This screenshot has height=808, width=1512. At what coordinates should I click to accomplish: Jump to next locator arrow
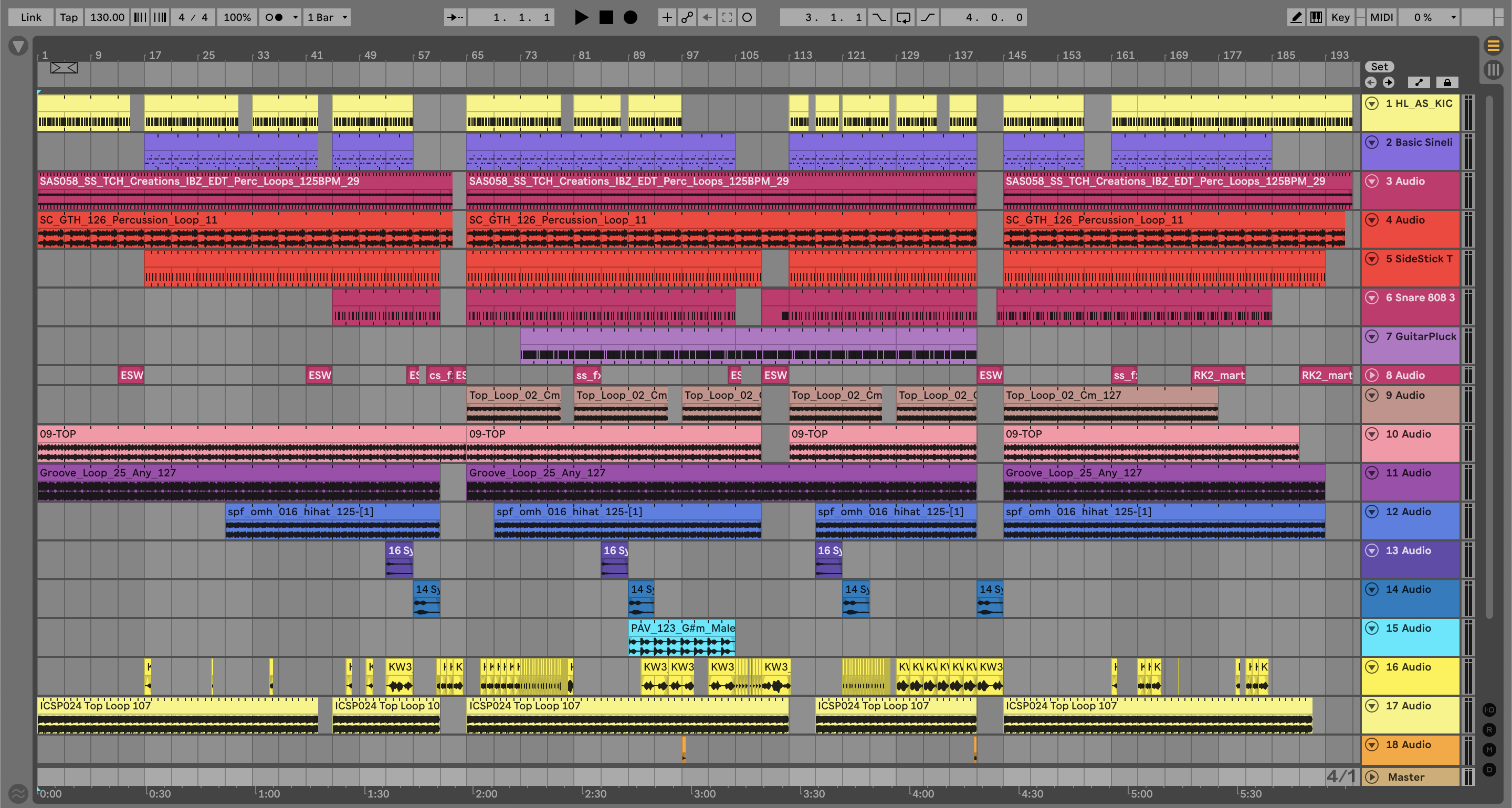coord(1388,82)
